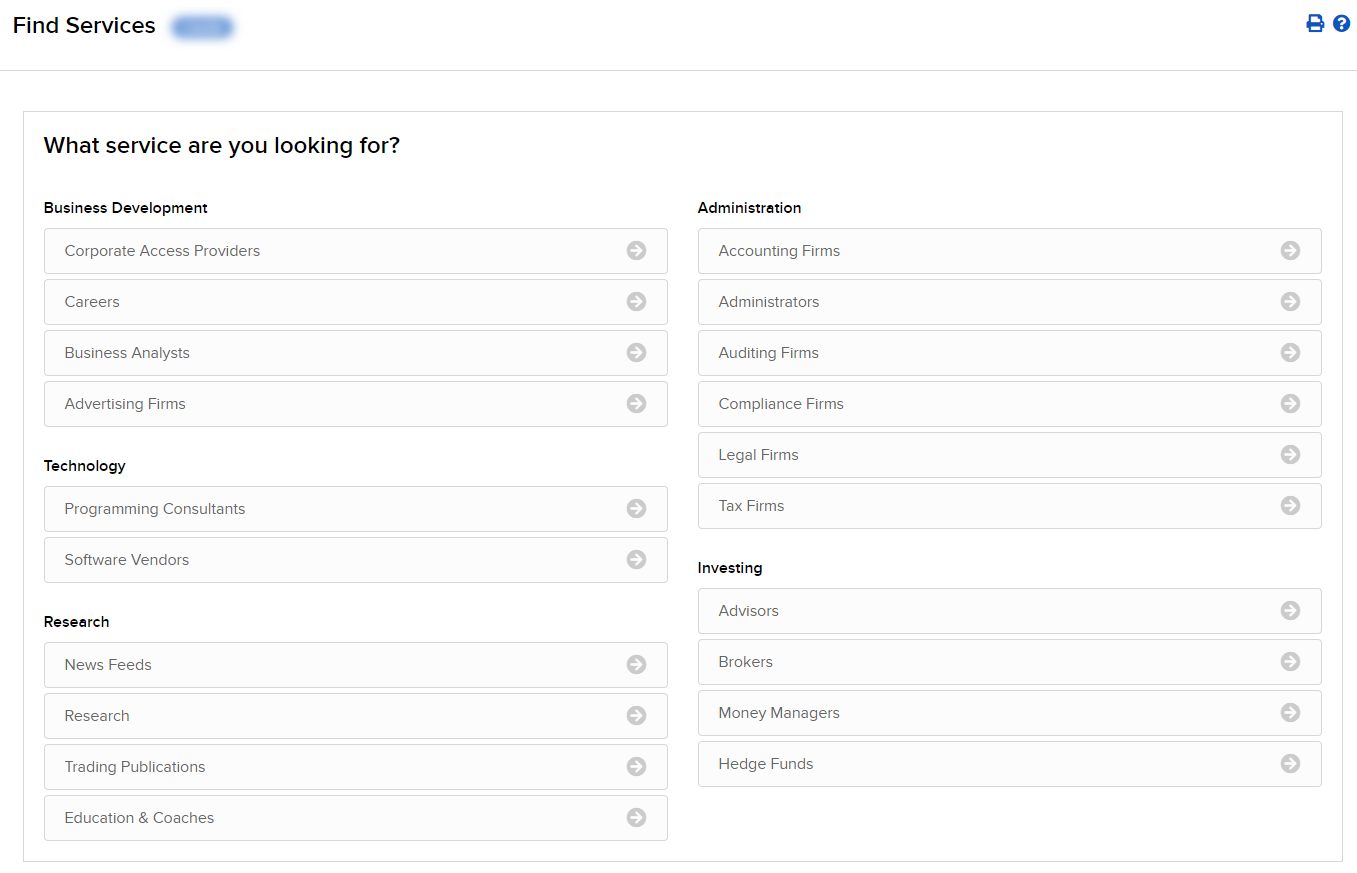Click the arrow icon beside Hedge Funds
The height and width of the screenshot is (873, 1357).
tap(1290, 764)
